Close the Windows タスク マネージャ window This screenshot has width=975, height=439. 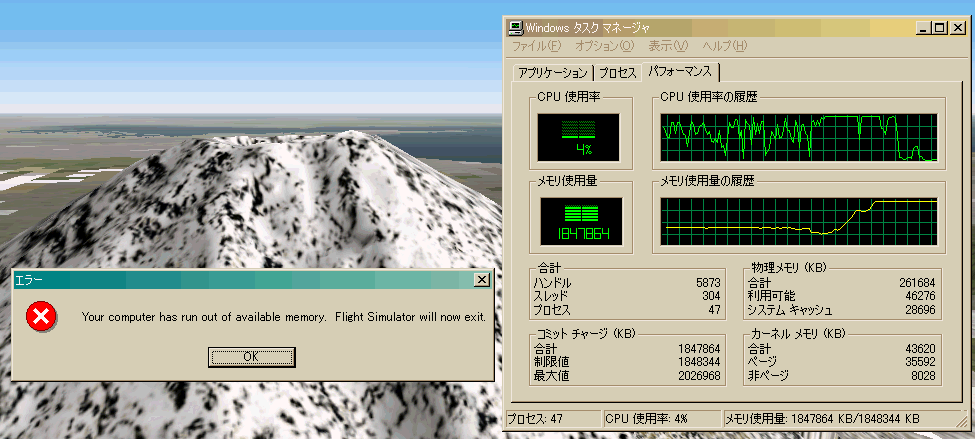(x=957, y=28)
